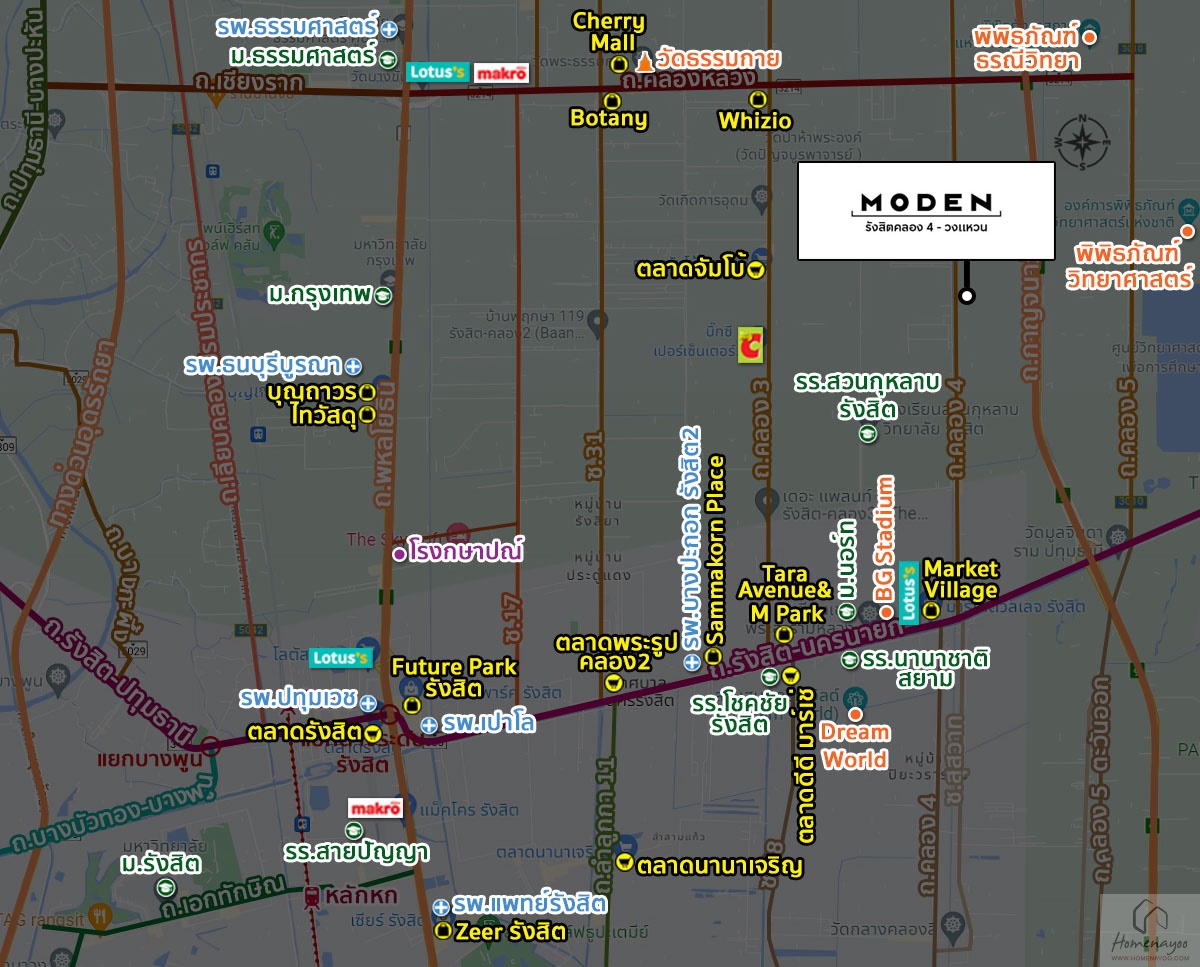Click the yellow marker beside ตลาดนานาเจริญ
1200x967 pixels.
click(x=625, y=863)
